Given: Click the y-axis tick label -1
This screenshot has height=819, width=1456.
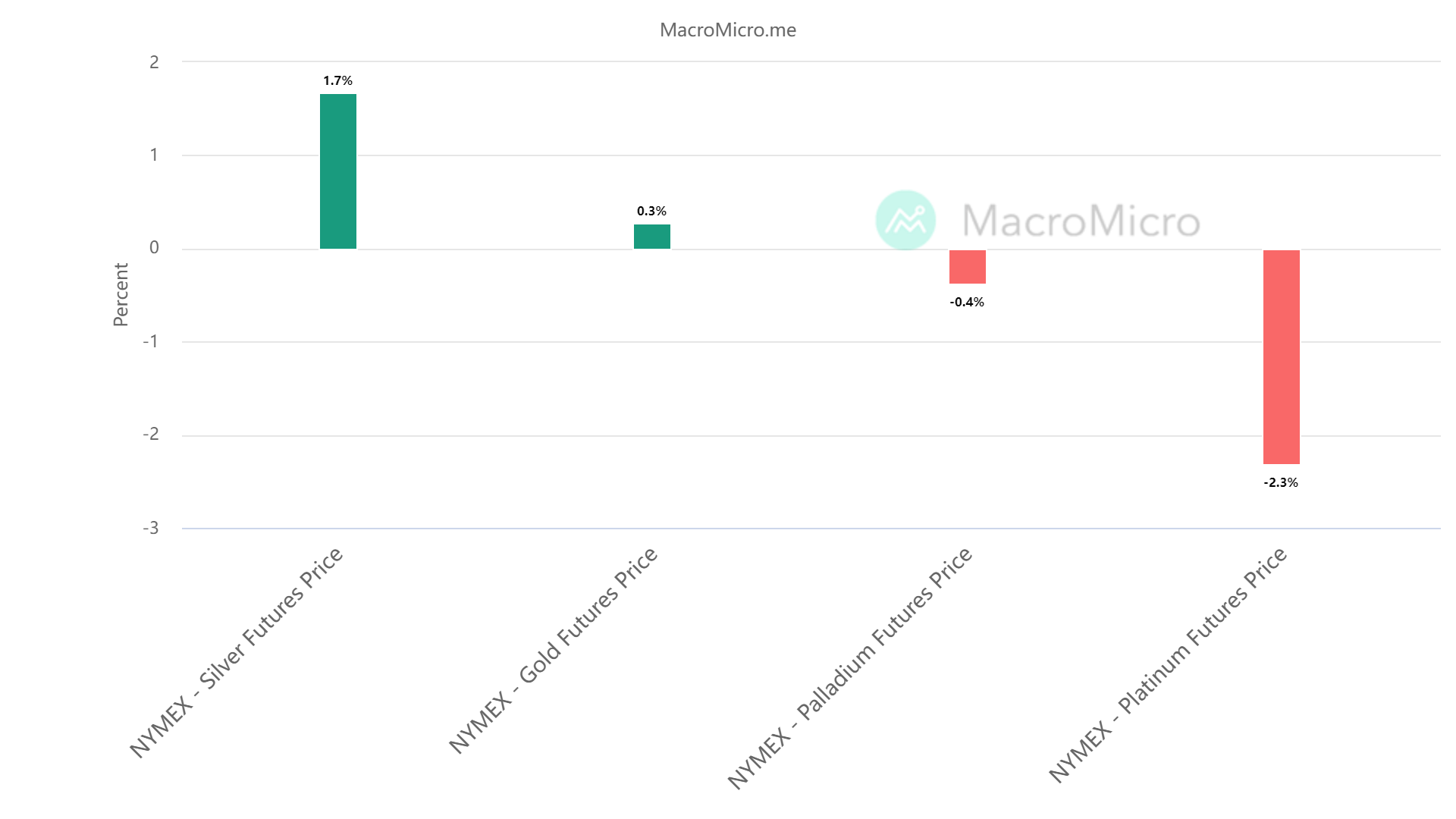Looking at the screenshot, I should 151,341.
